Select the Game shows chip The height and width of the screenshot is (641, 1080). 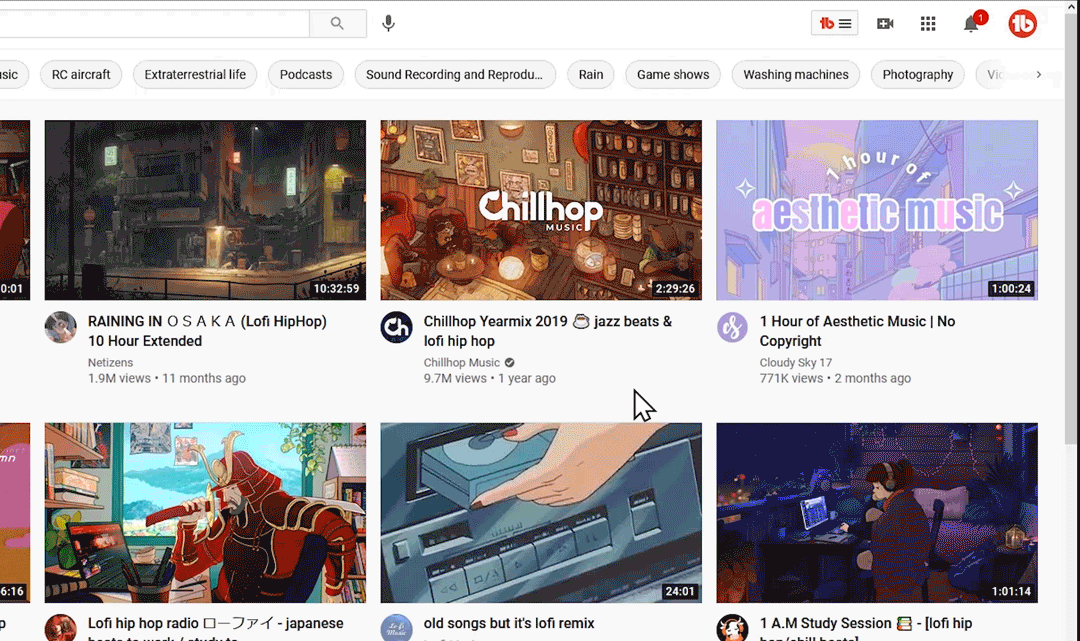coord(673,74)
